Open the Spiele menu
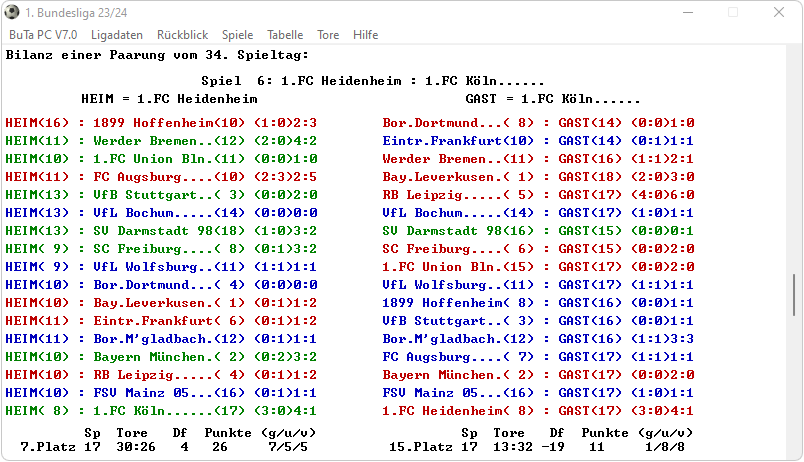 coord(237,35)
